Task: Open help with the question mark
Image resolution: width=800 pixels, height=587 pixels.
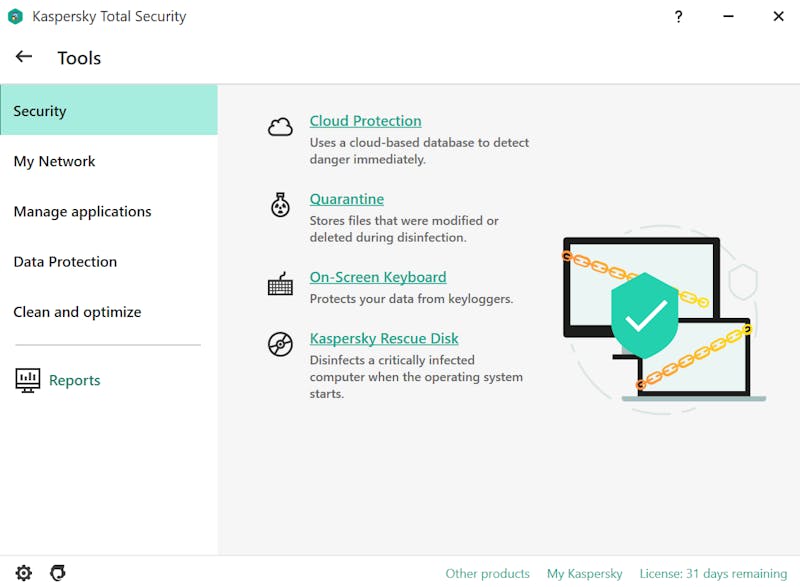Action: pyautogui.click(x=678, y=17)
